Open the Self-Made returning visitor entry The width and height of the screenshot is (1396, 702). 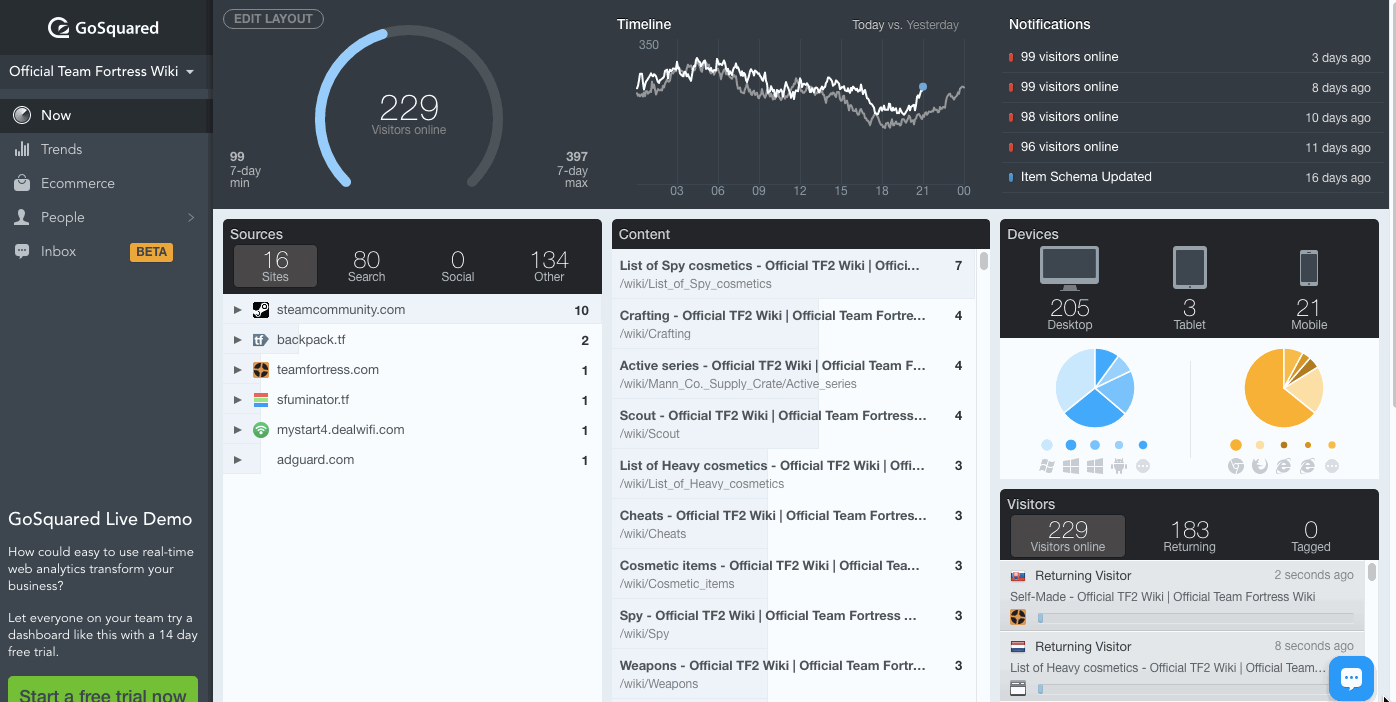pyautogui.click(x=1183, y=597)
